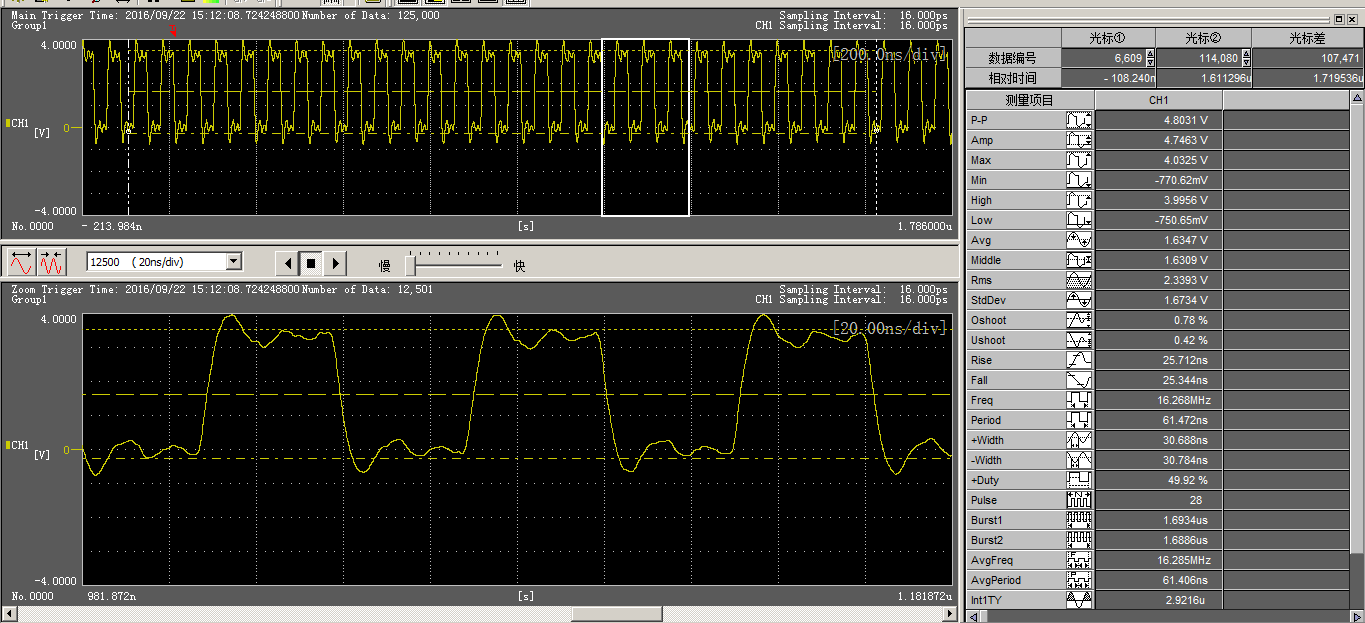This screenshot has width=1365, height=623.
Task: Click the Burst2 measurement icon
Action: [1079, 540]
